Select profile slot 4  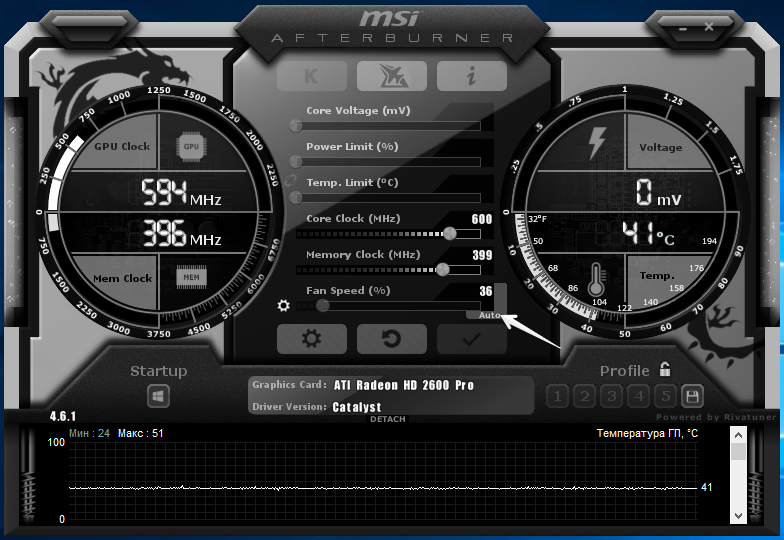pyautogui.click(x=638, y=396)
